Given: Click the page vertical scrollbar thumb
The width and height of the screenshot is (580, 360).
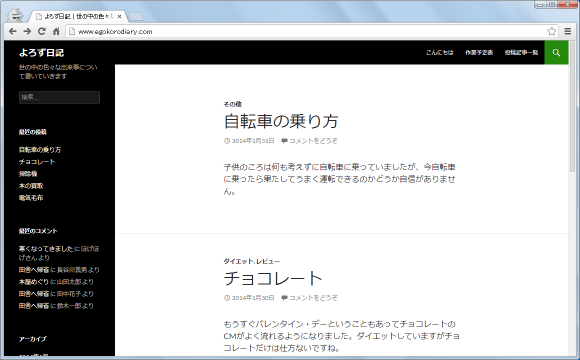Looking at the screenshot, I should coord(573,105).
